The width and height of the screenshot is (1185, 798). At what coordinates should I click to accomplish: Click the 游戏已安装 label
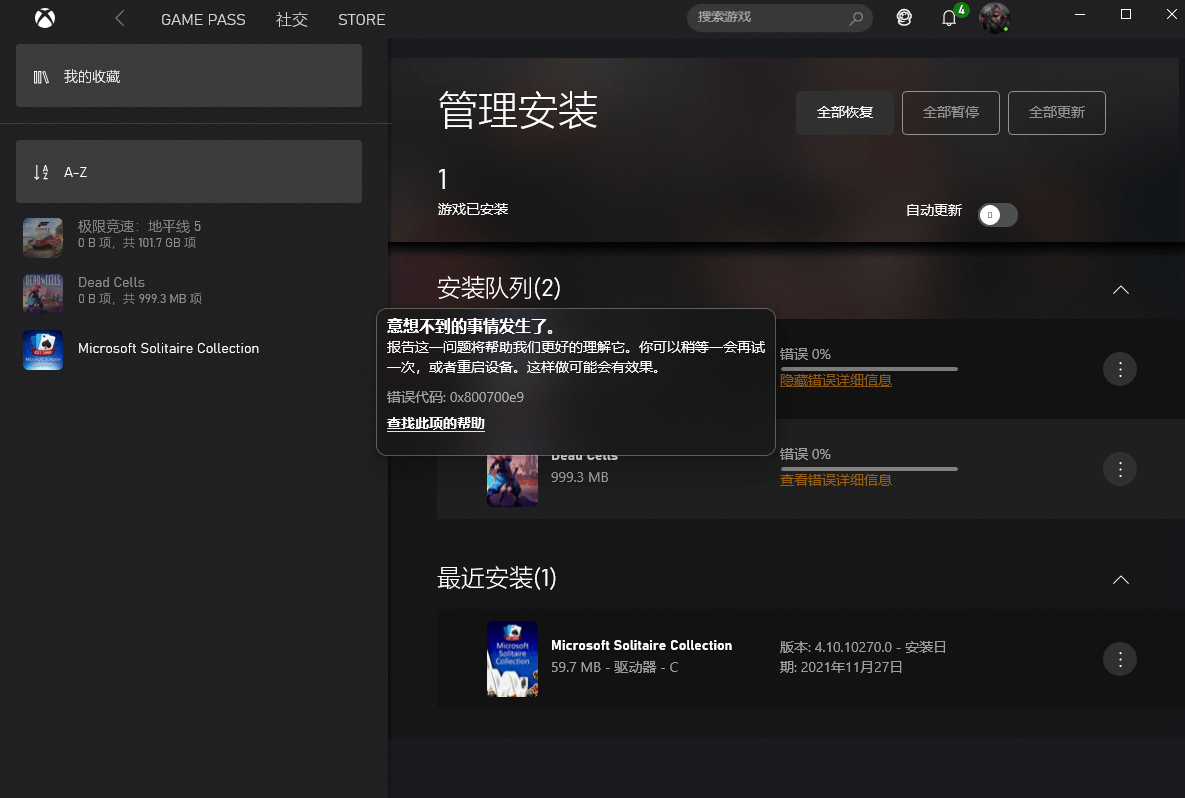tap(473, 209)
